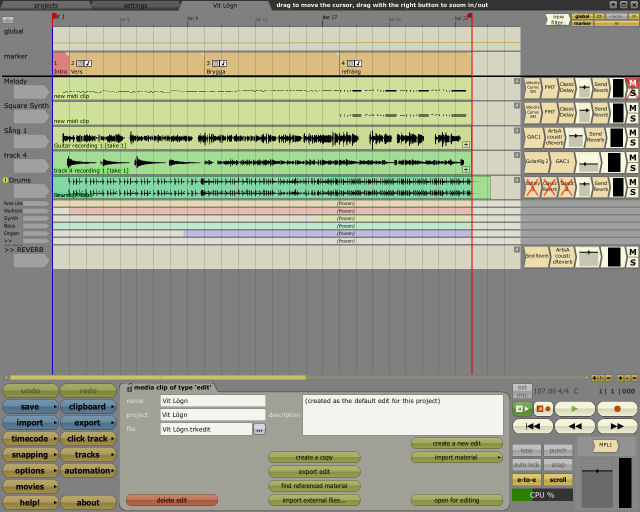Screen dimensions: 640x512
Task: Open the tracks menu
Action: coord(88,454)
